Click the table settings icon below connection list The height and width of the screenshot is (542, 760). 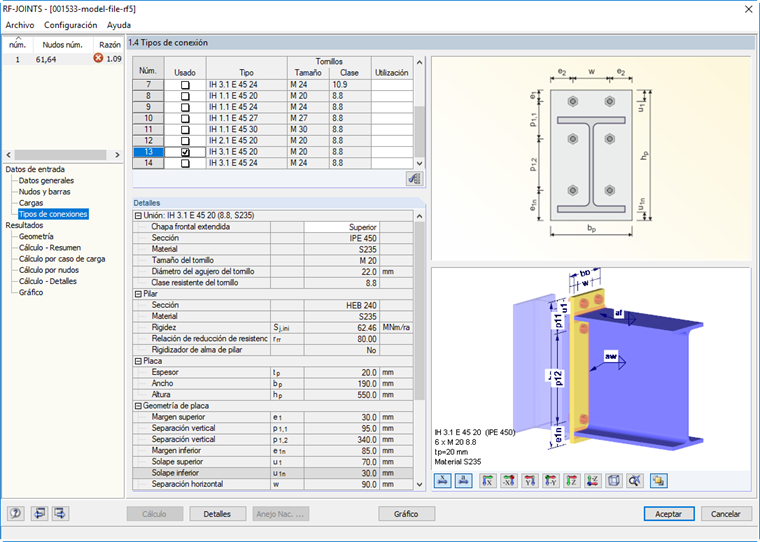pos(414,179)
